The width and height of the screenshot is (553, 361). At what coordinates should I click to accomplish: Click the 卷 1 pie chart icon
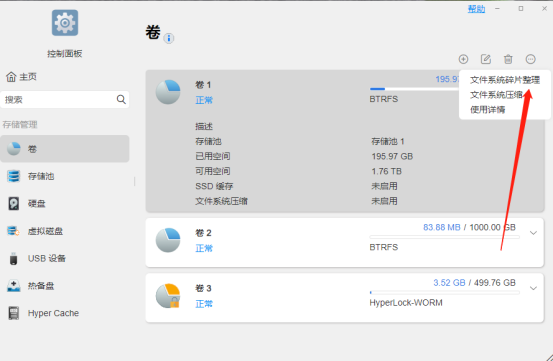point(168,92)
